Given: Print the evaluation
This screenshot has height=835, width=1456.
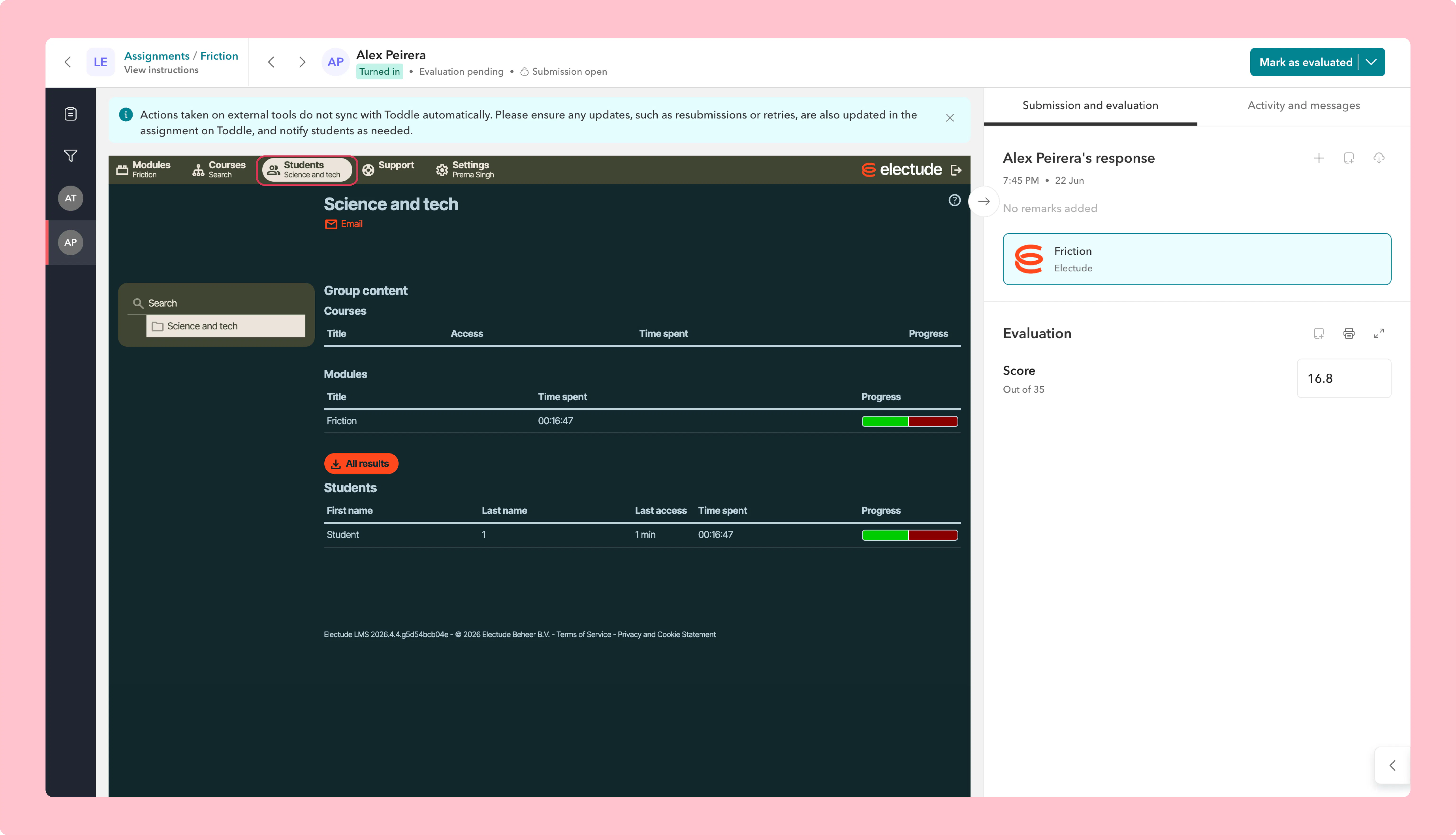Looking at the screenshot, I should [x=1348, y=333].
